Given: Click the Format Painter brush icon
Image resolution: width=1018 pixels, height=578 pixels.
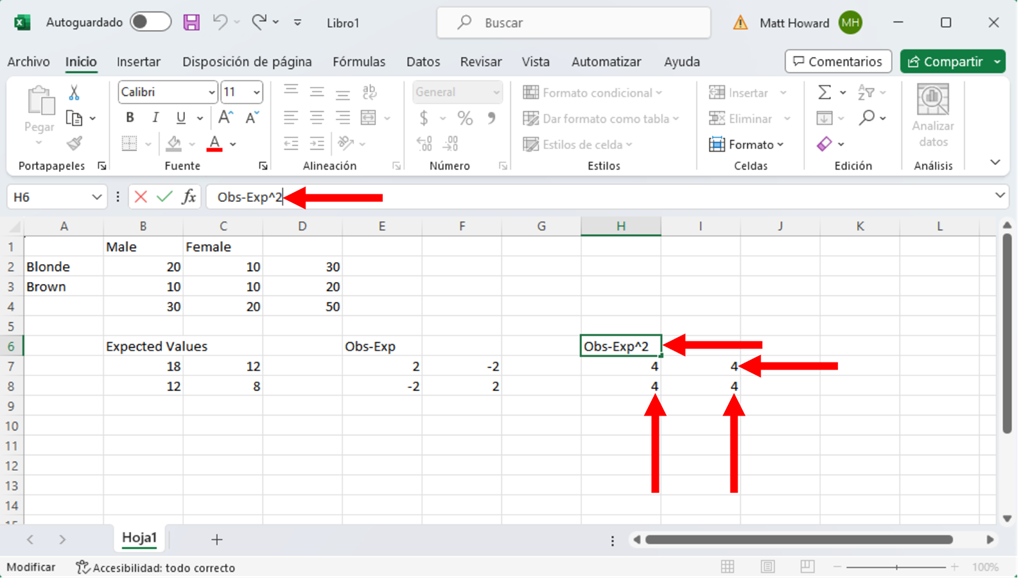Looking at the screenshot, I should click(x=74, y=144).
